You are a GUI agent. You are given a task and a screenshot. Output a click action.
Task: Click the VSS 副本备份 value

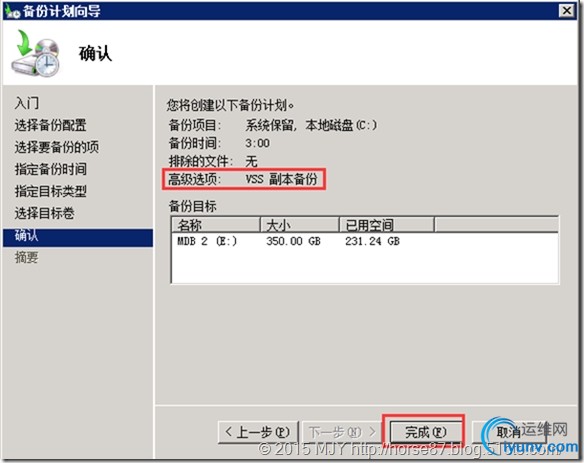[281, 179]
